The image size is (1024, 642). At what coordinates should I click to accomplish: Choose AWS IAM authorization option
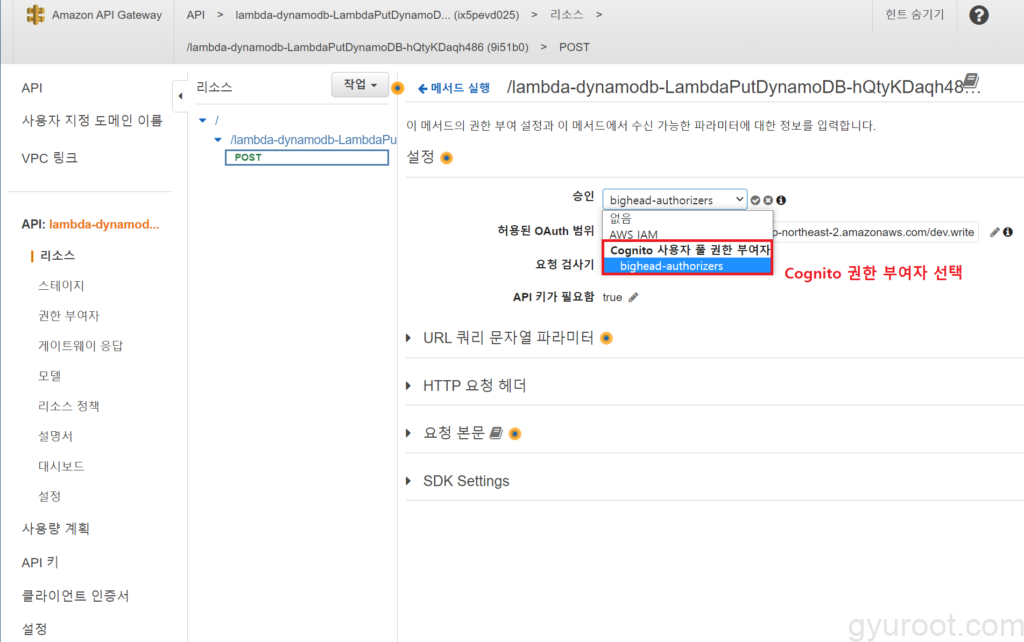tap(634, 234)
